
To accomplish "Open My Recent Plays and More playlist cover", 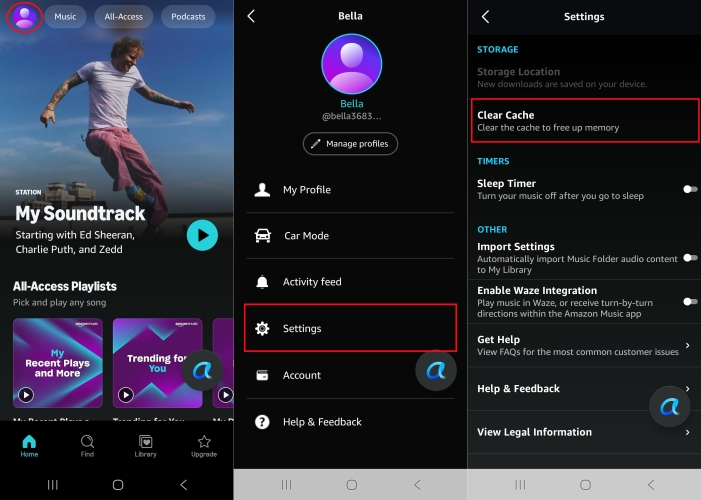I will pos(58,363).
